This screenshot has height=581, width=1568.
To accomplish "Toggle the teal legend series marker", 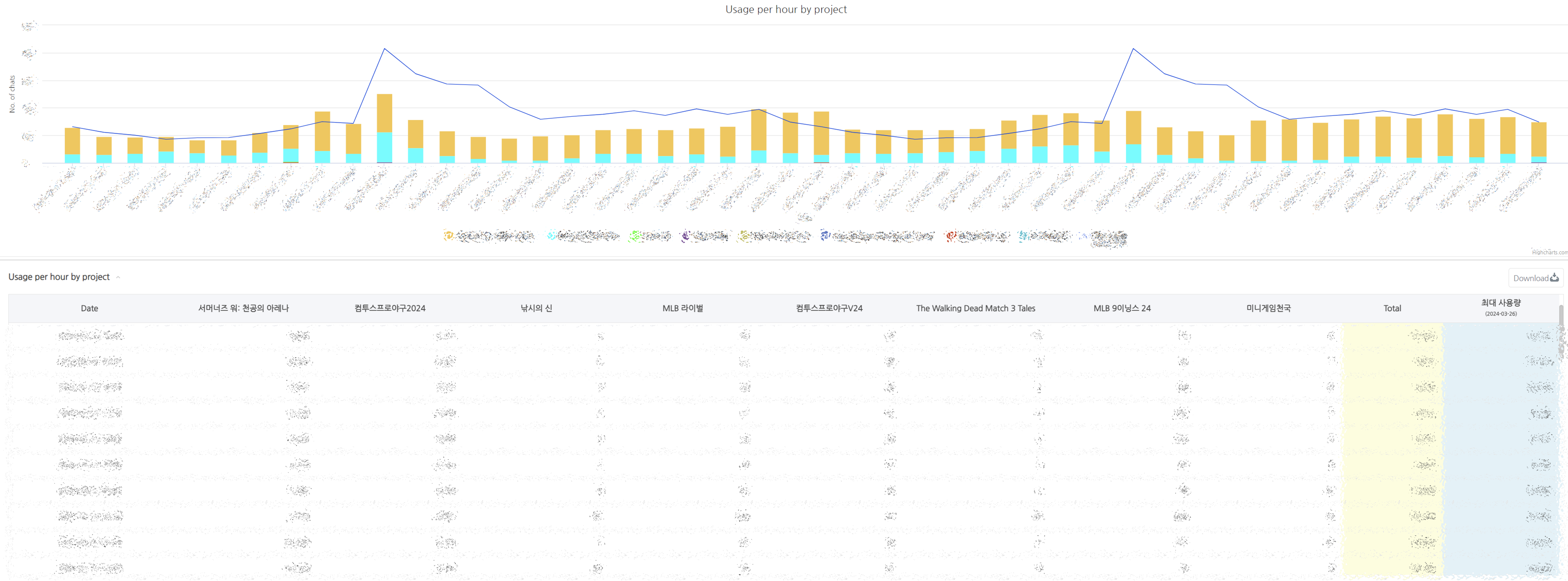I will pyautogui.click(x=1024, y=236).
